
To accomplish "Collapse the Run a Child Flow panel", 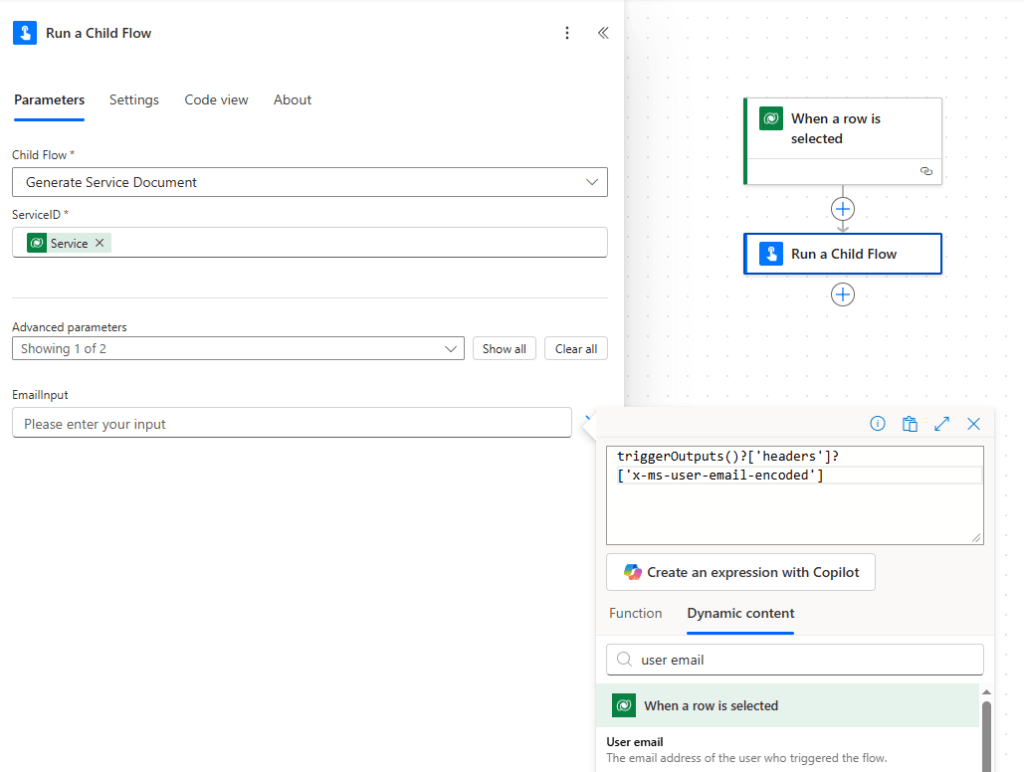I will click(x=603, y=33).
